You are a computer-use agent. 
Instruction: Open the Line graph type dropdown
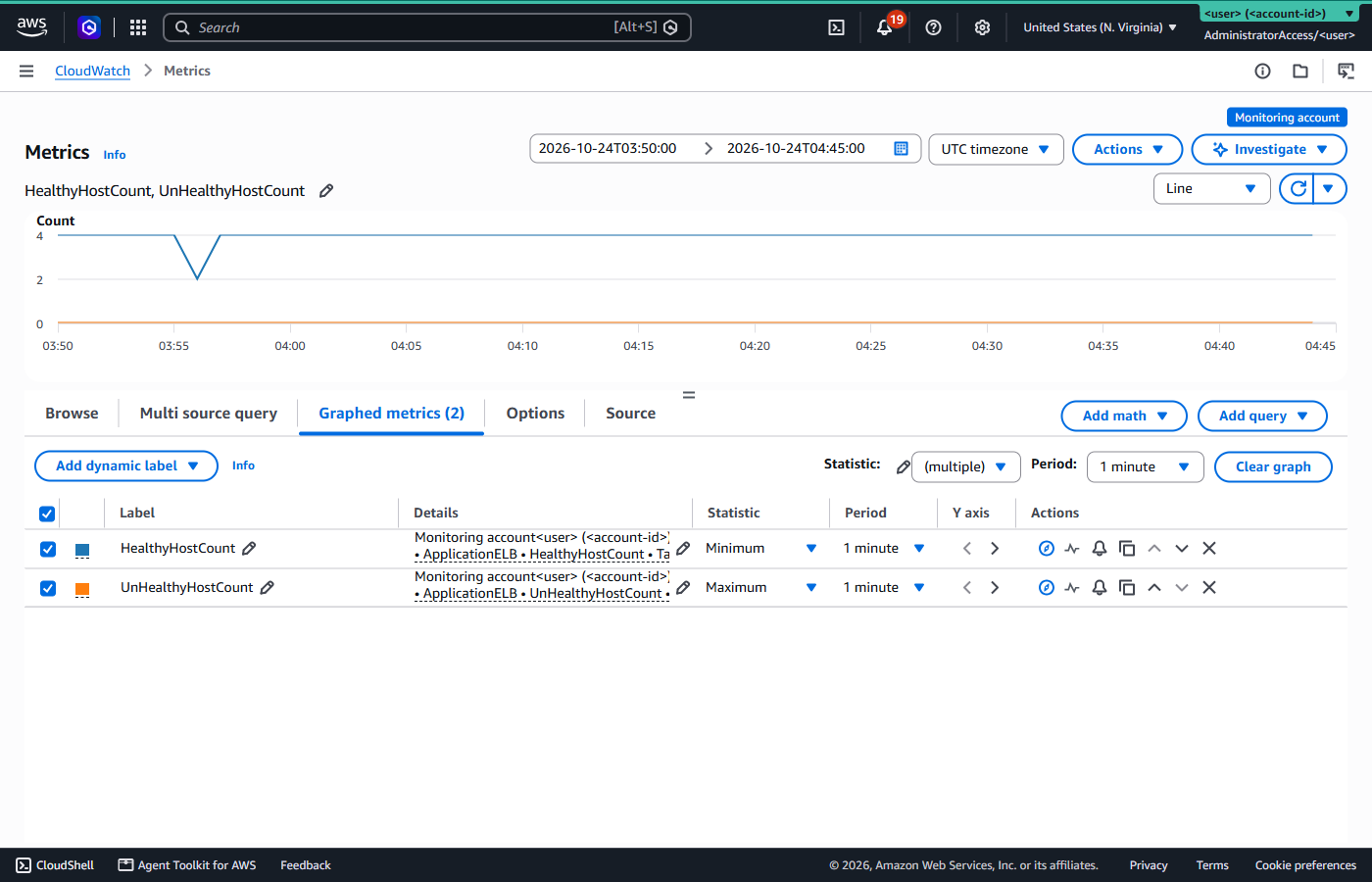(x=1211, y=188)
